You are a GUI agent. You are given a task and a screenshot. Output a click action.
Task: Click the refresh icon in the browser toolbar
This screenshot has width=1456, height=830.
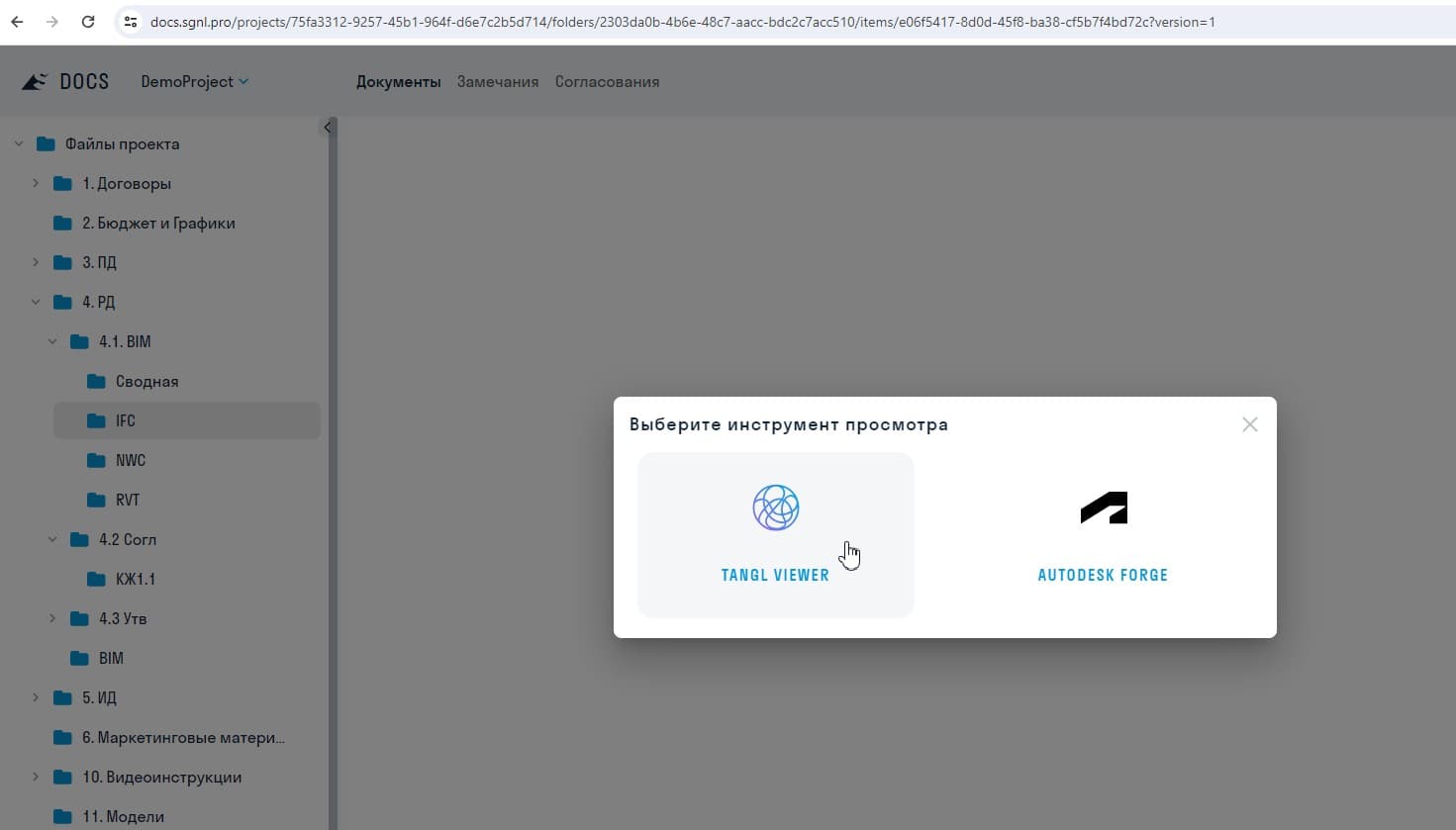click(87, 20)
